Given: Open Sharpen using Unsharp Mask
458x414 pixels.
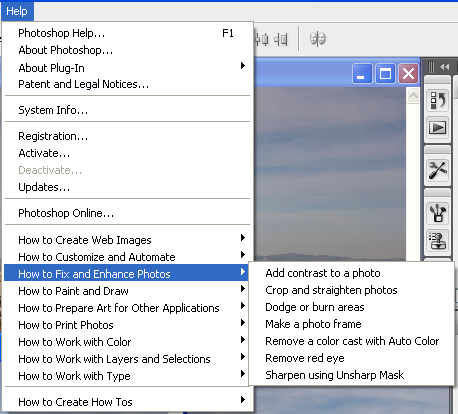Looking at the screenshot, I should [x=352, y=375].
